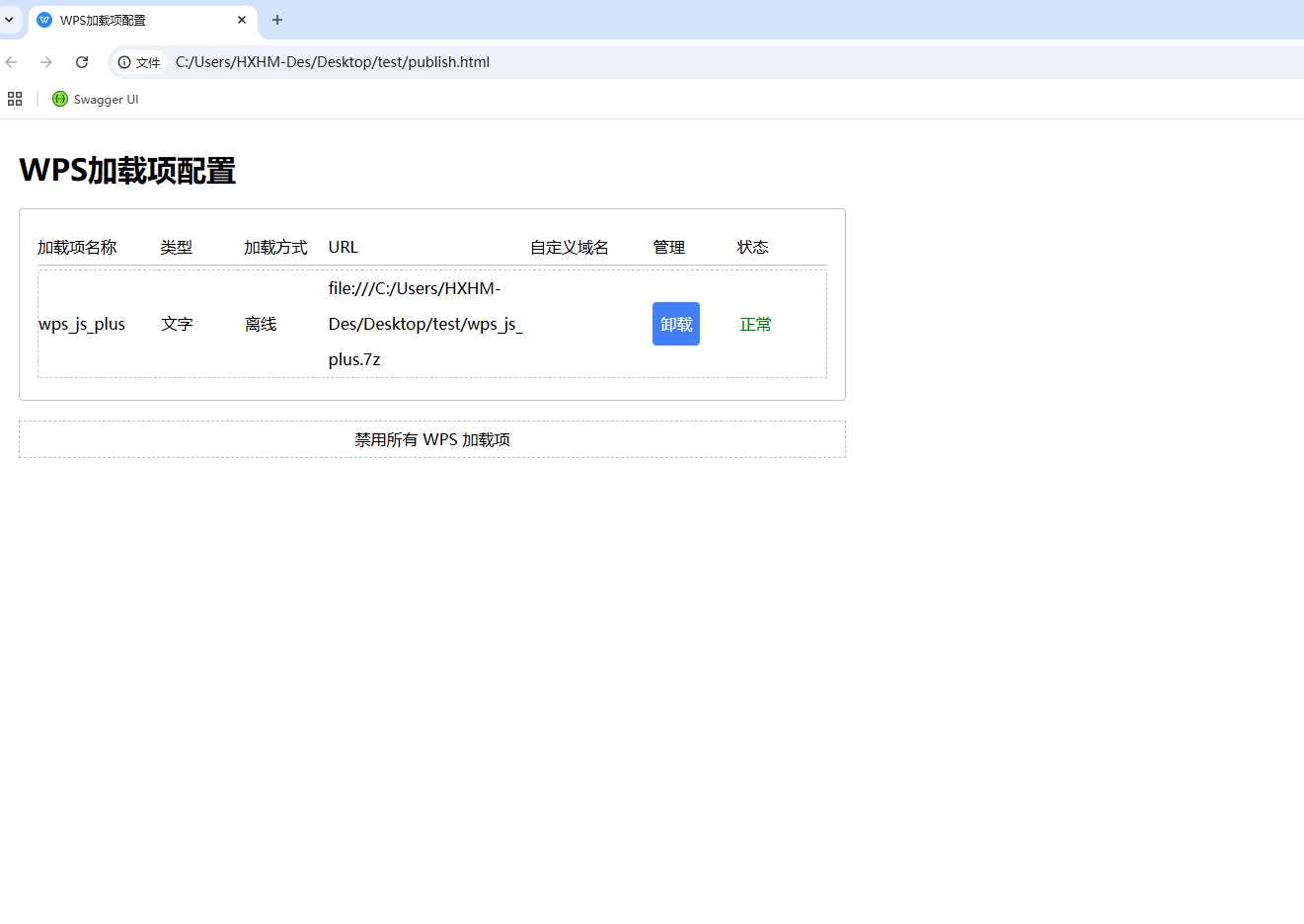Close the WPS加载项配置 tab
1304x924 pixels.
[x=242, y=20]
